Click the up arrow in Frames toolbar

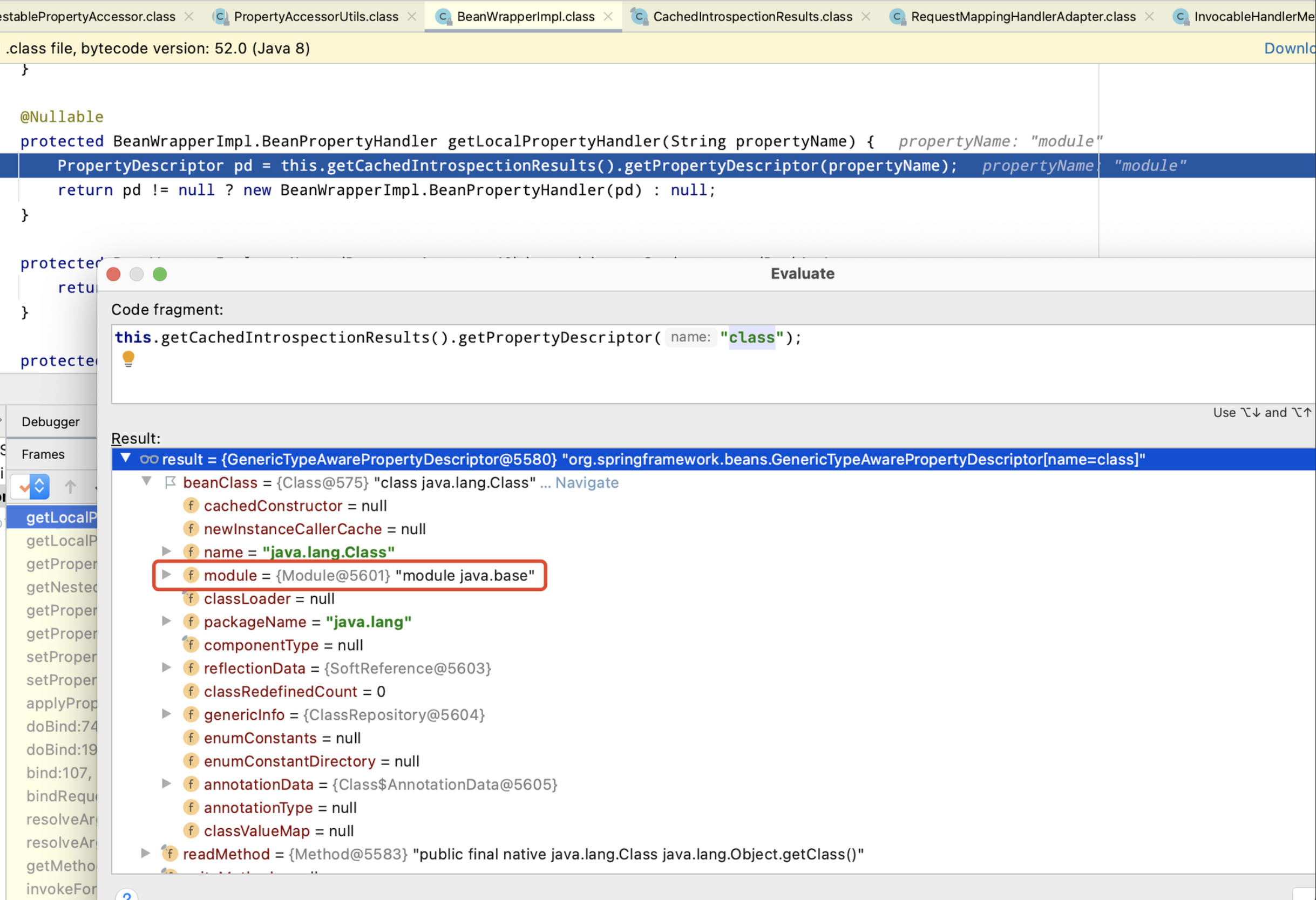pyautogui.click(x=70, y=487)
